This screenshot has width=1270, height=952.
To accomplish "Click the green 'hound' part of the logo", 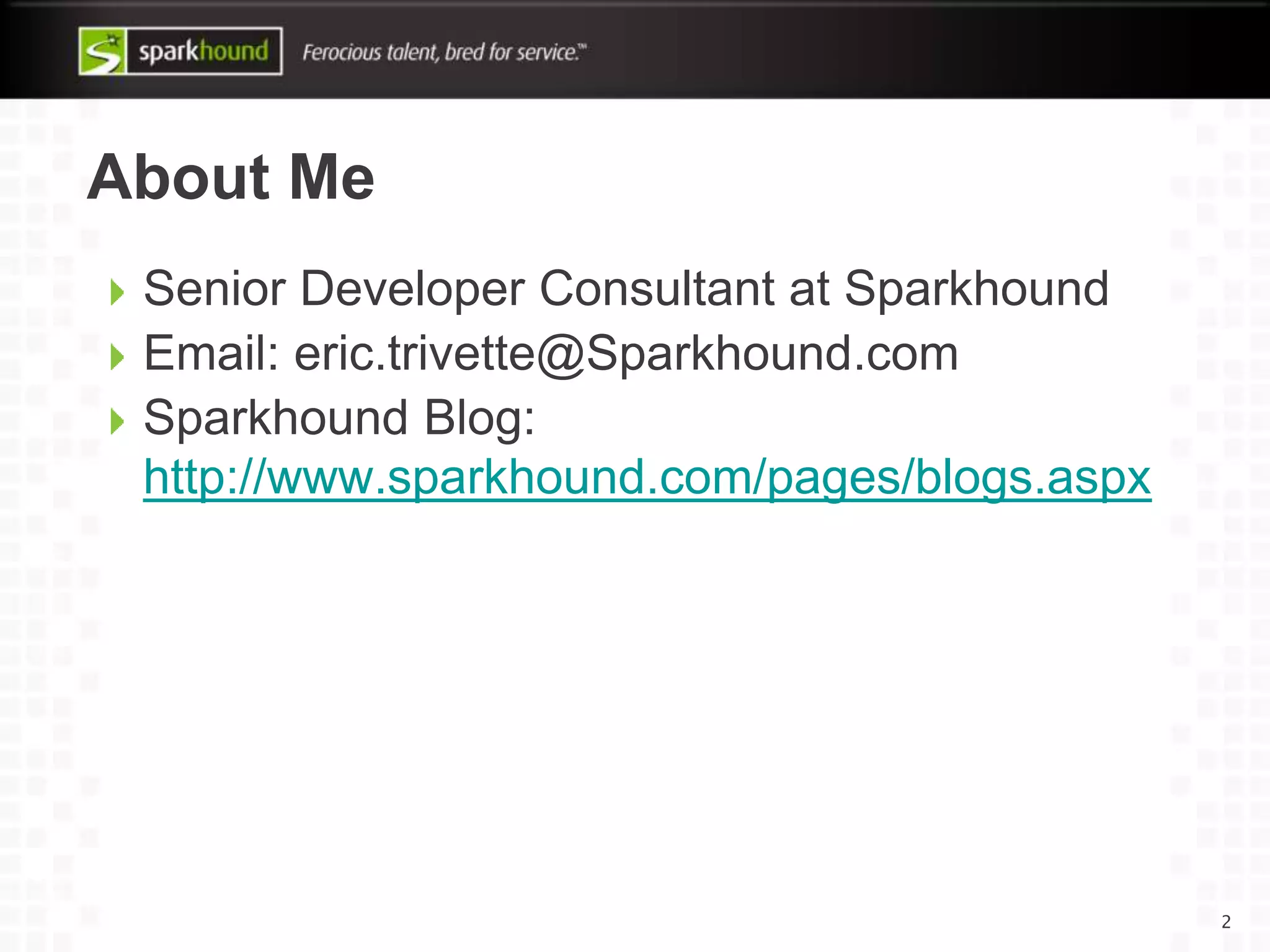I will click(233, 51).
